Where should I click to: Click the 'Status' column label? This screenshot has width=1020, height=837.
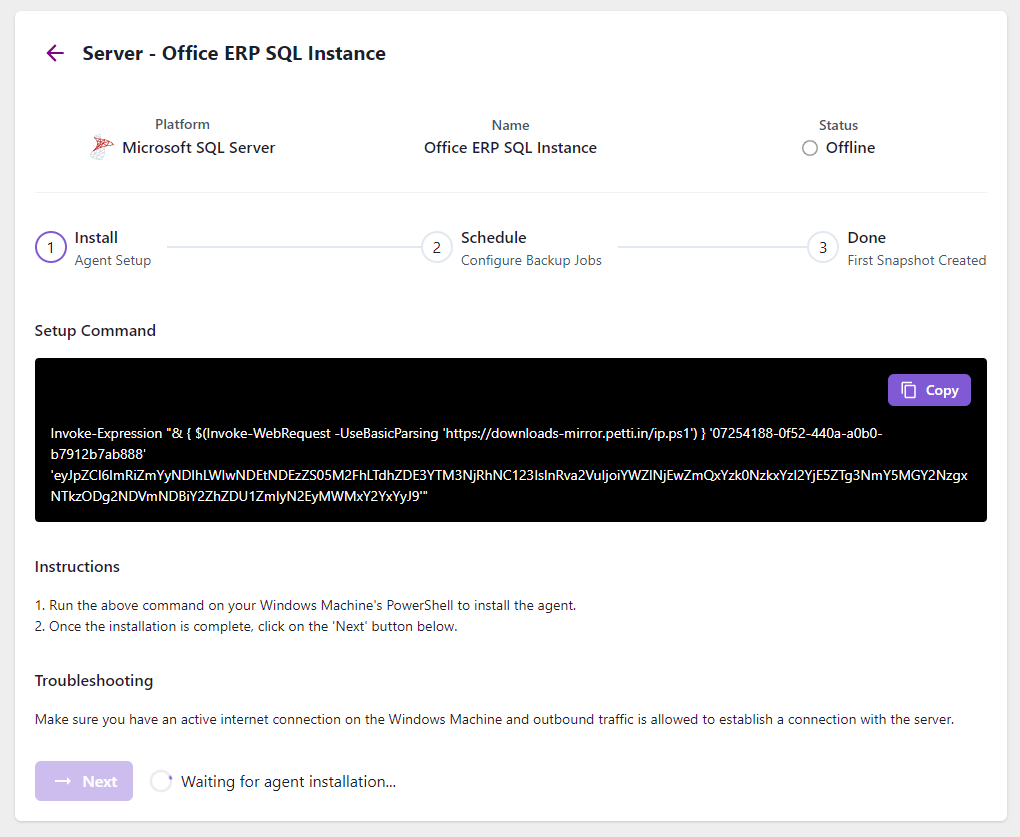839,125
